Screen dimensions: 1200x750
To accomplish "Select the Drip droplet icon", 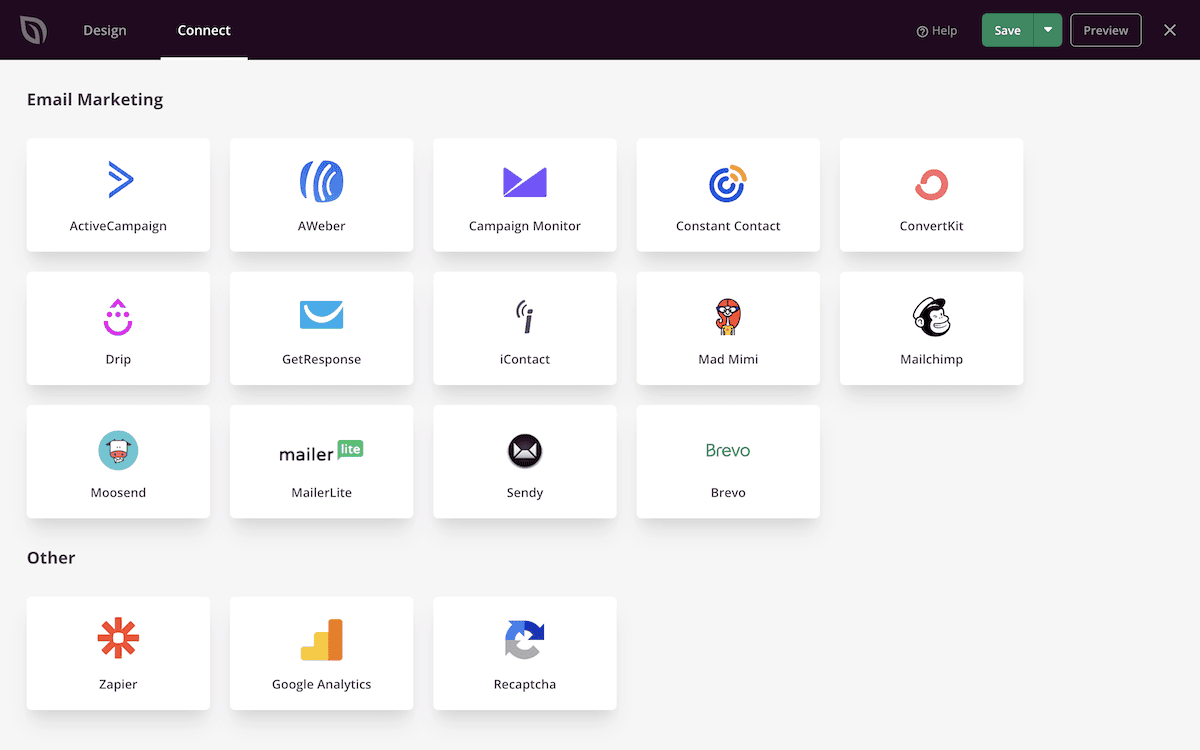I will (x=118, y=316).
